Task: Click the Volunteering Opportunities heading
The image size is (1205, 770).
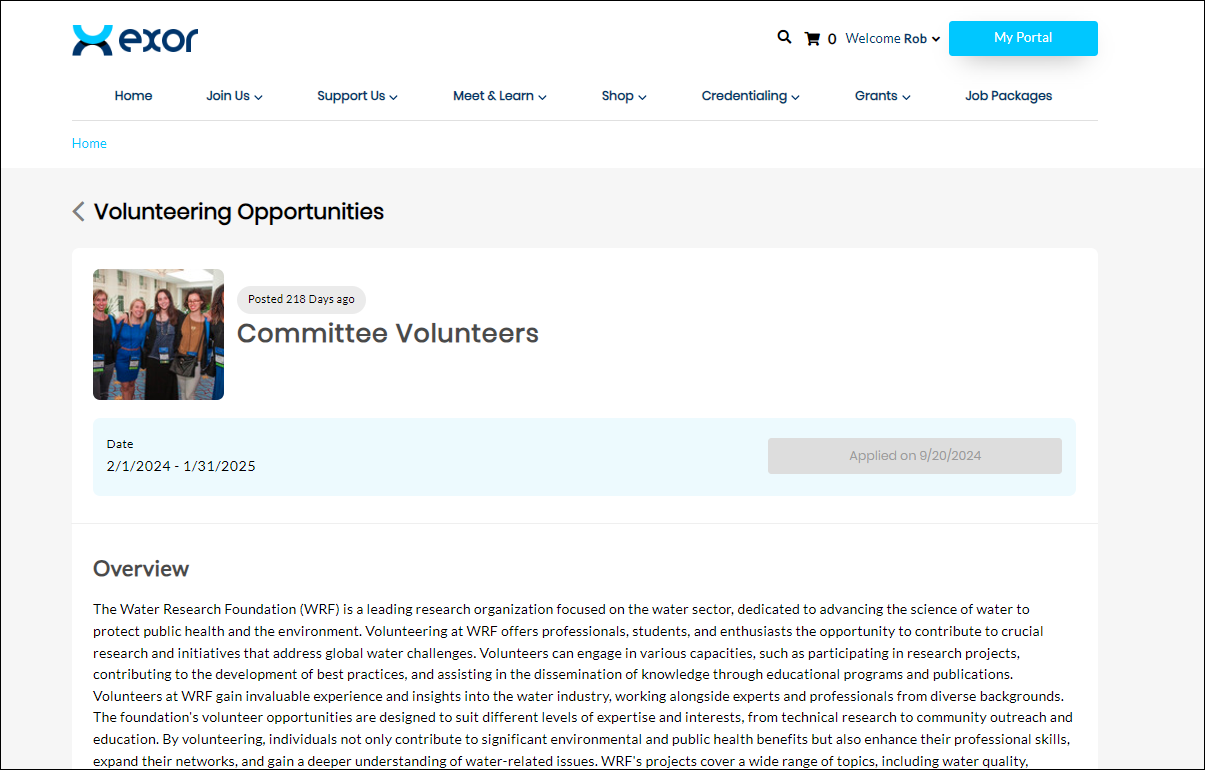Action: point(239,212)
